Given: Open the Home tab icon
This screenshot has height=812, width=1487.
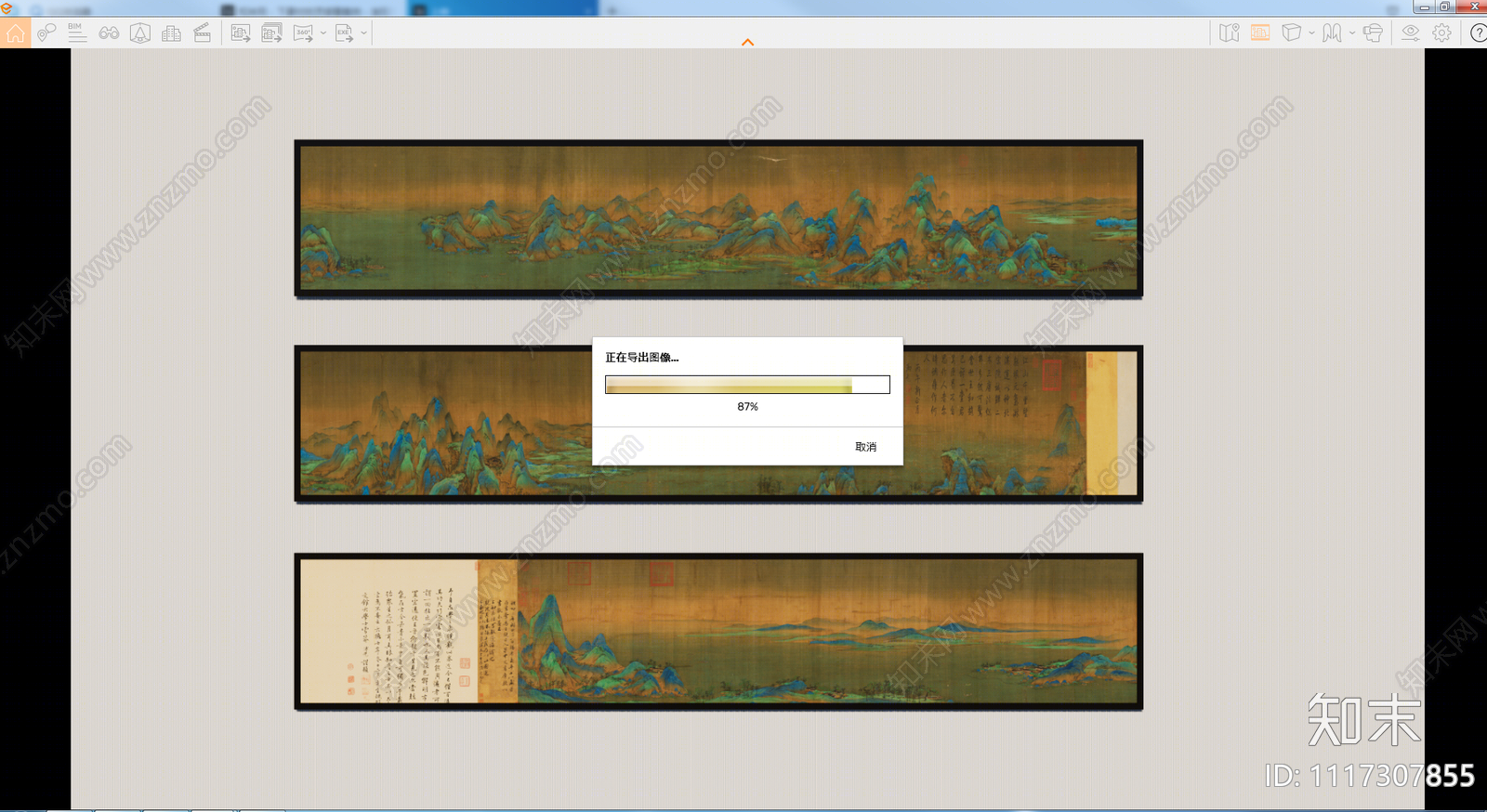Looking at the screenshot, I should coord(15,33).
